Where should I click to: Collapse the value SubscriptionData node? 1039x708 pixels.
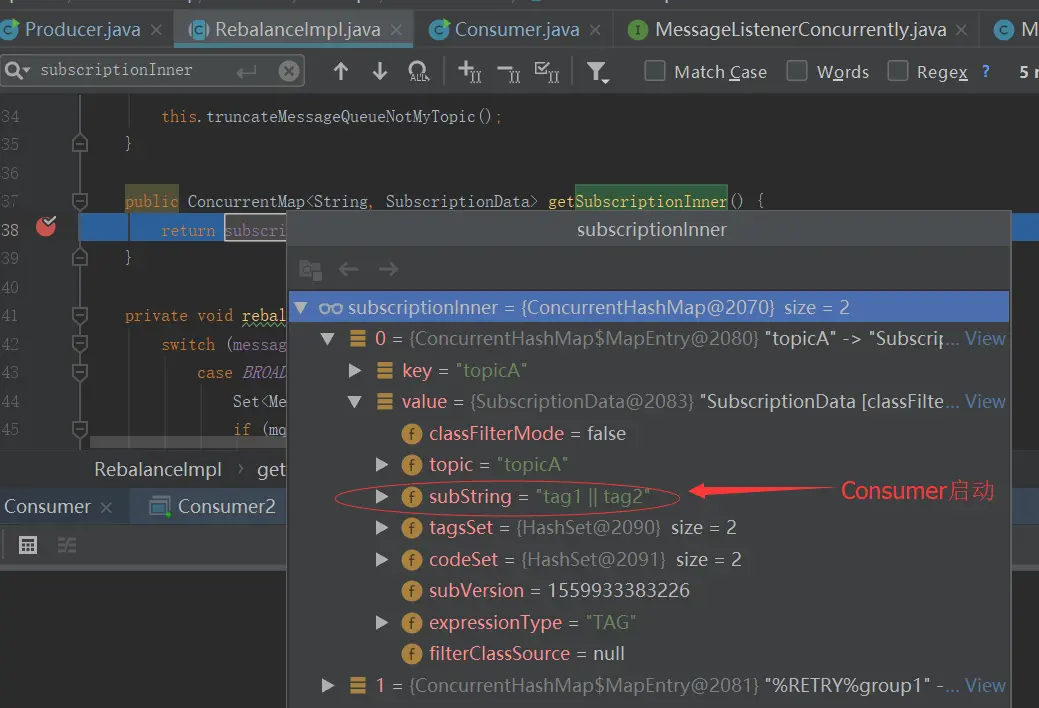click(355, 402)
